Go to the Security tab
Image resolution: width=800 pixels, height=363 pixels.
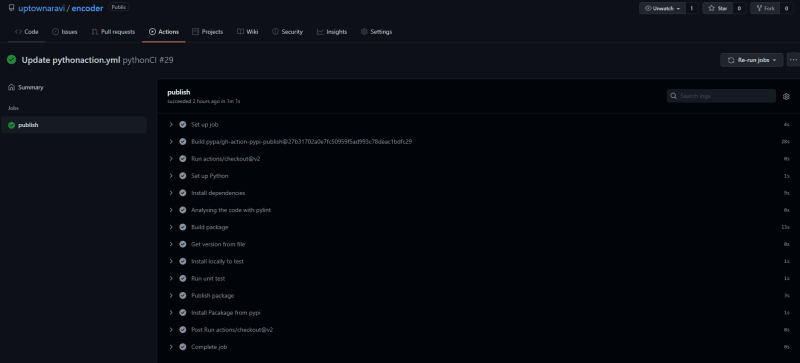(x=287, y=32)
